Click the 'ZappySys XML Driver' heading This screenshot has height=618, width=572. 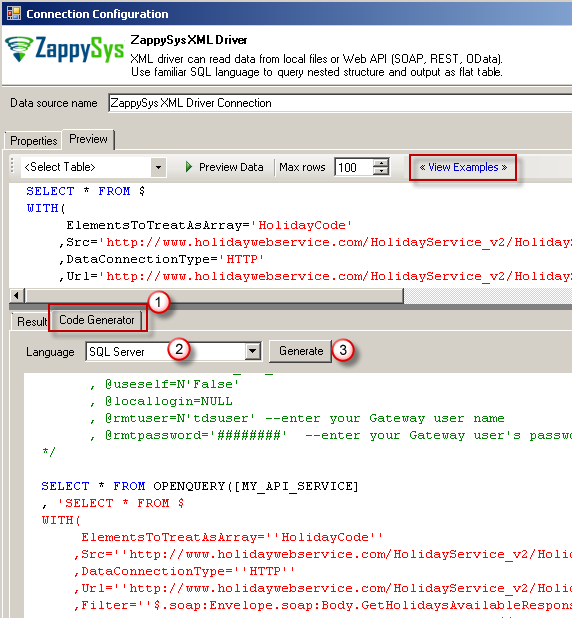[189, 40]
